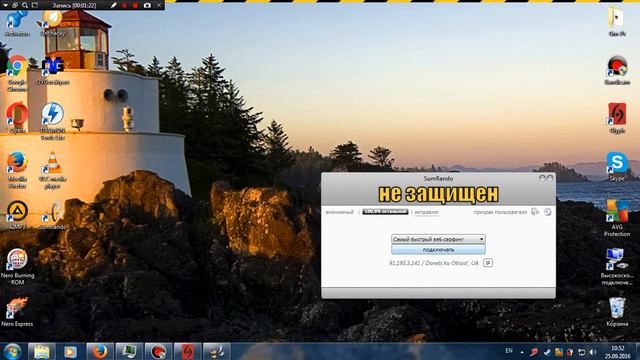Pause the screen recording
Screen dimensions: 640x360
(x=124, y=5)
